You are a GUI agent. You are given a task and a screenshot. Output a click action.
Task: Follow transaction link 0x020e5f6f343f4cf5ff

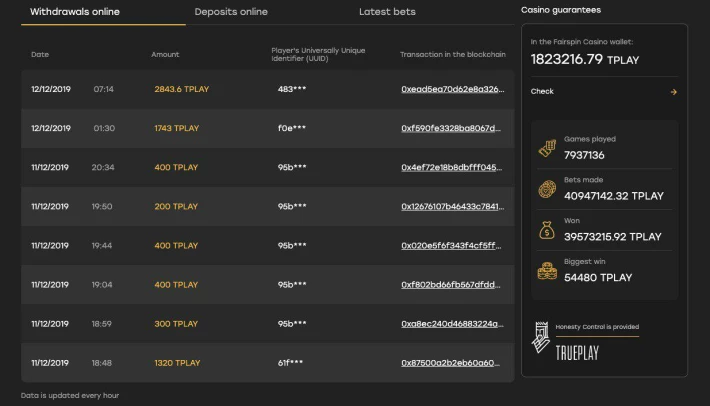[451, 246]
